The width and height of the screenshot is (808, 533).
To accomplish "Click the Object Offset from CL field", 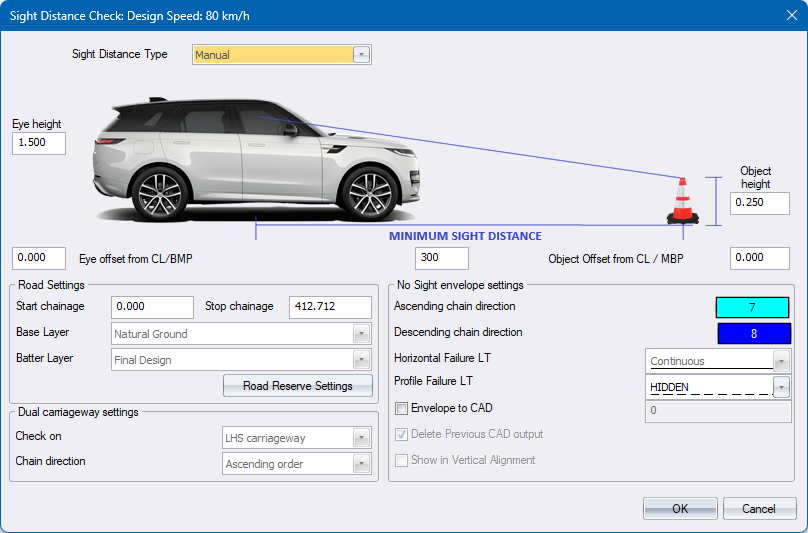I will click(759, 259).
